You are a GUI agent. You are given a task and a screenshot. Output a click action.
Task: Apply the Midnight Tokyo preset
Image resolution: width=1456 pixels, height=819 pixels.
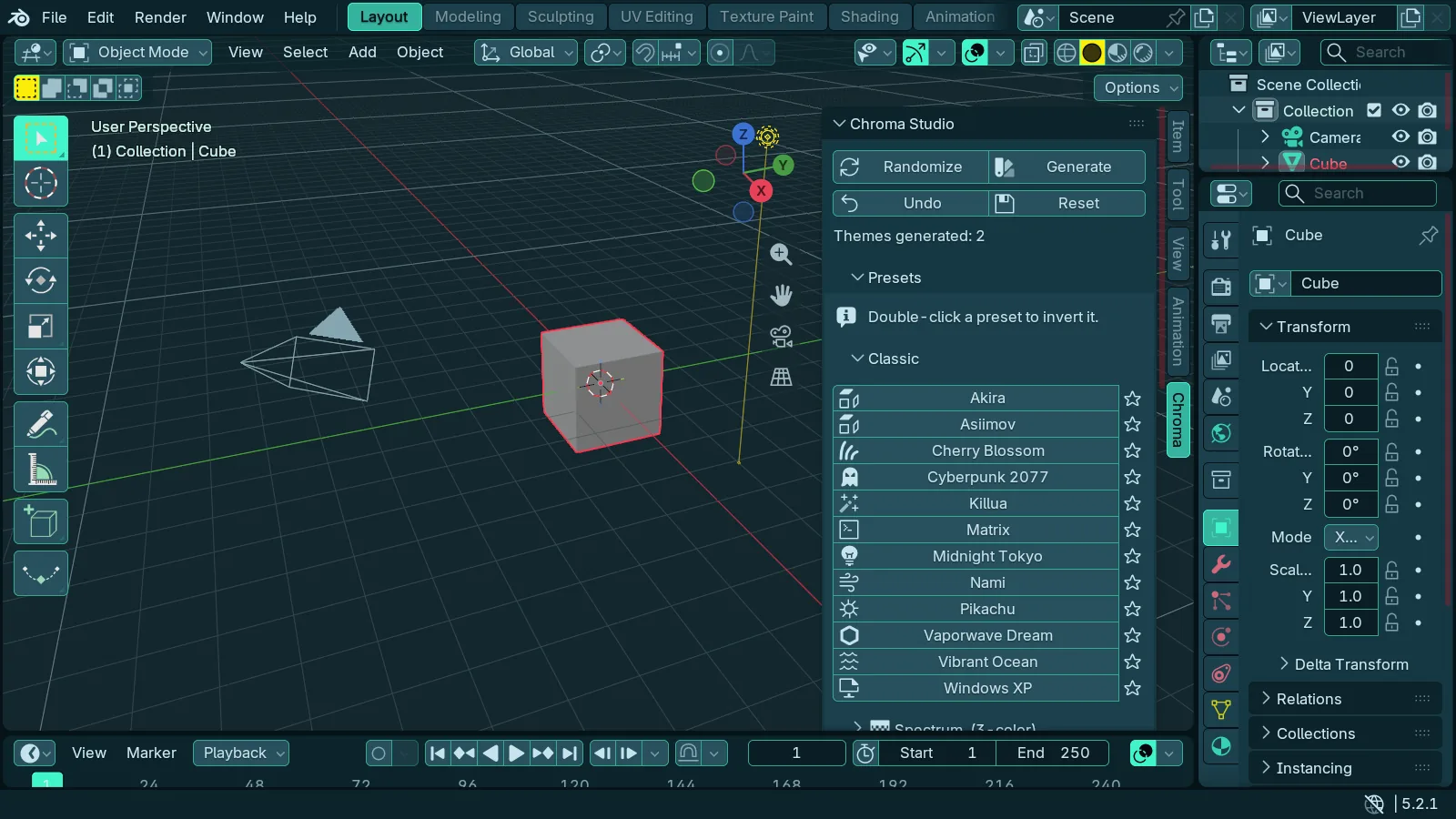[976, 557]
